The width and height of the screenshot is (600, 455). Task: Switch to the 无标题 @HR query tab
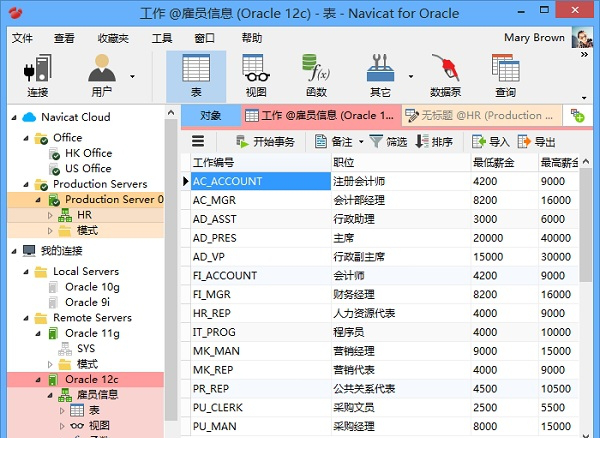click(481, 115)
